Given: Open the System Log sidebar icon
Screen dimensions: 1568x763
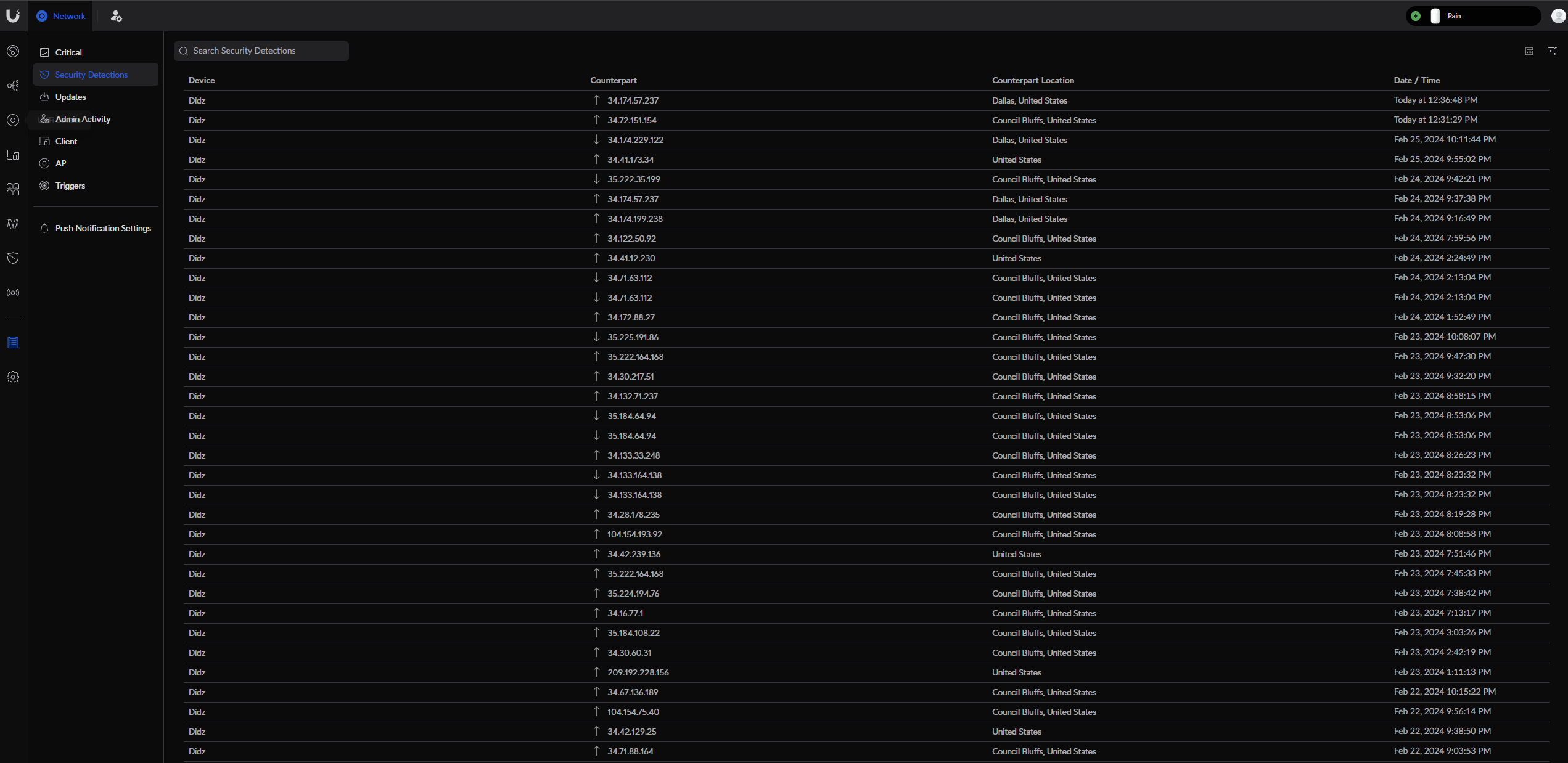Looking at the screenshot, I should tap(13, 343).
